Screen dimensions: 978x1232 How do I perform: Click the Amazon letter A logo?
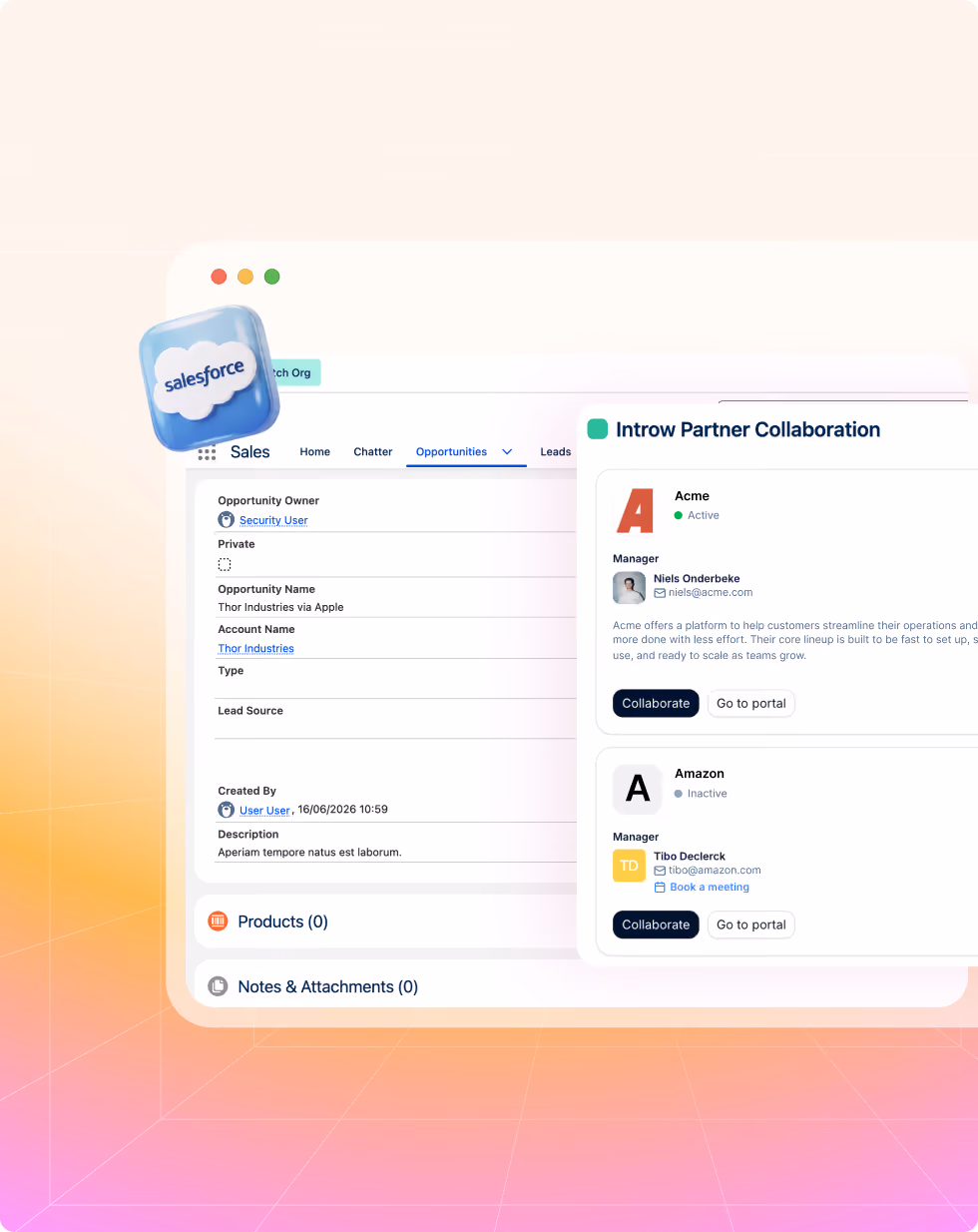coord(638,789)
